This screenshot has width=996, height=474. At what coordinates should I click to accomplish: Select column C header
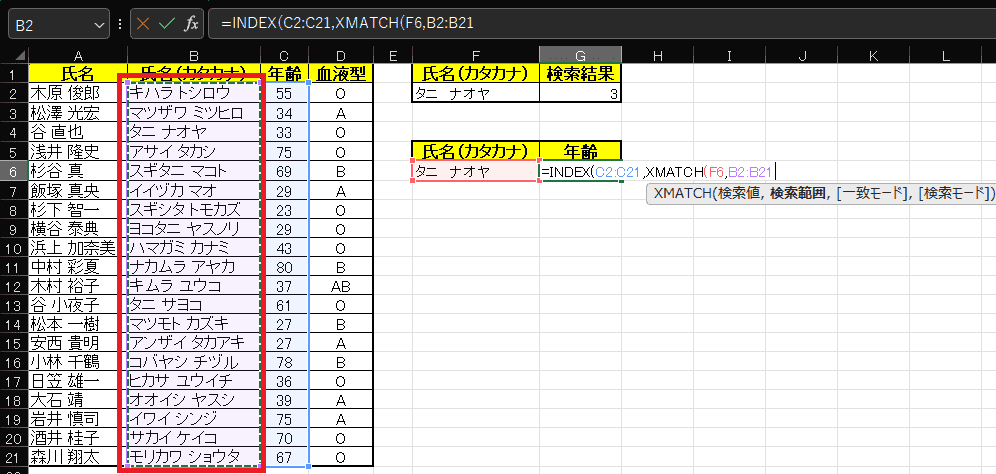click(x=285, y=54)
